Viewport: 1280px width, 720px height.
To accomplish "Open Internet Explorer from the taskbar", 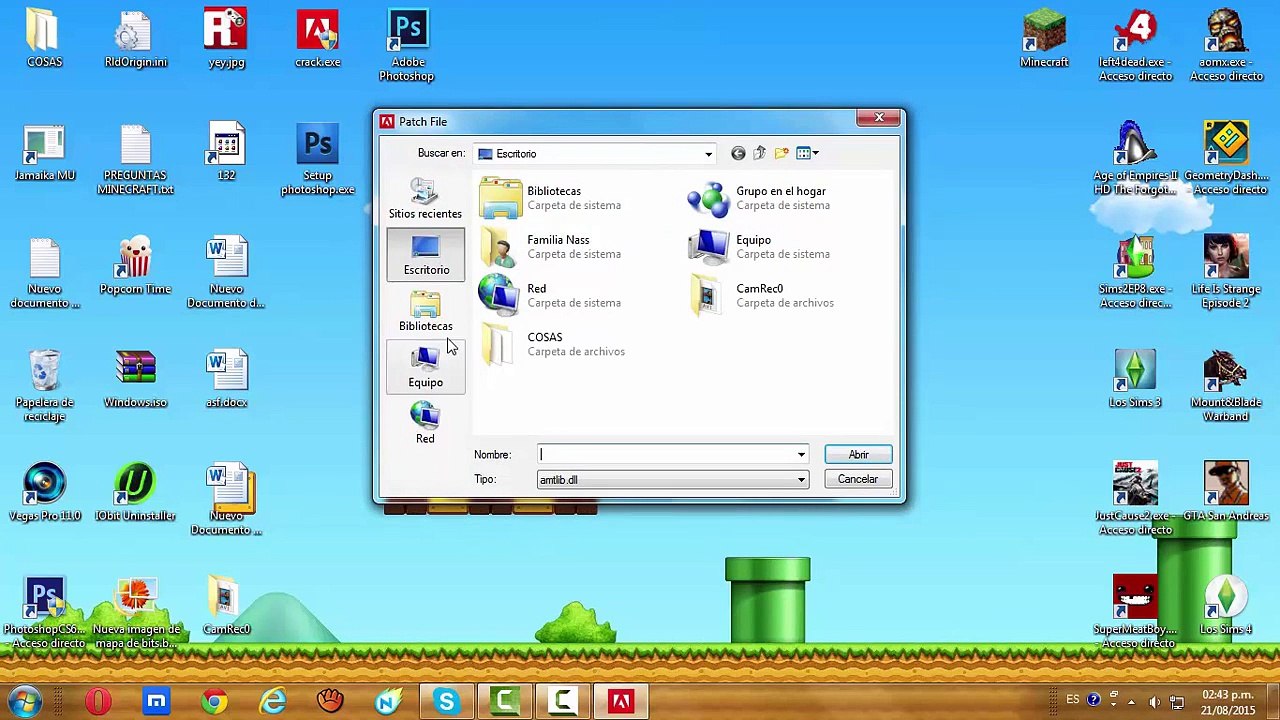I will (272, 702).
